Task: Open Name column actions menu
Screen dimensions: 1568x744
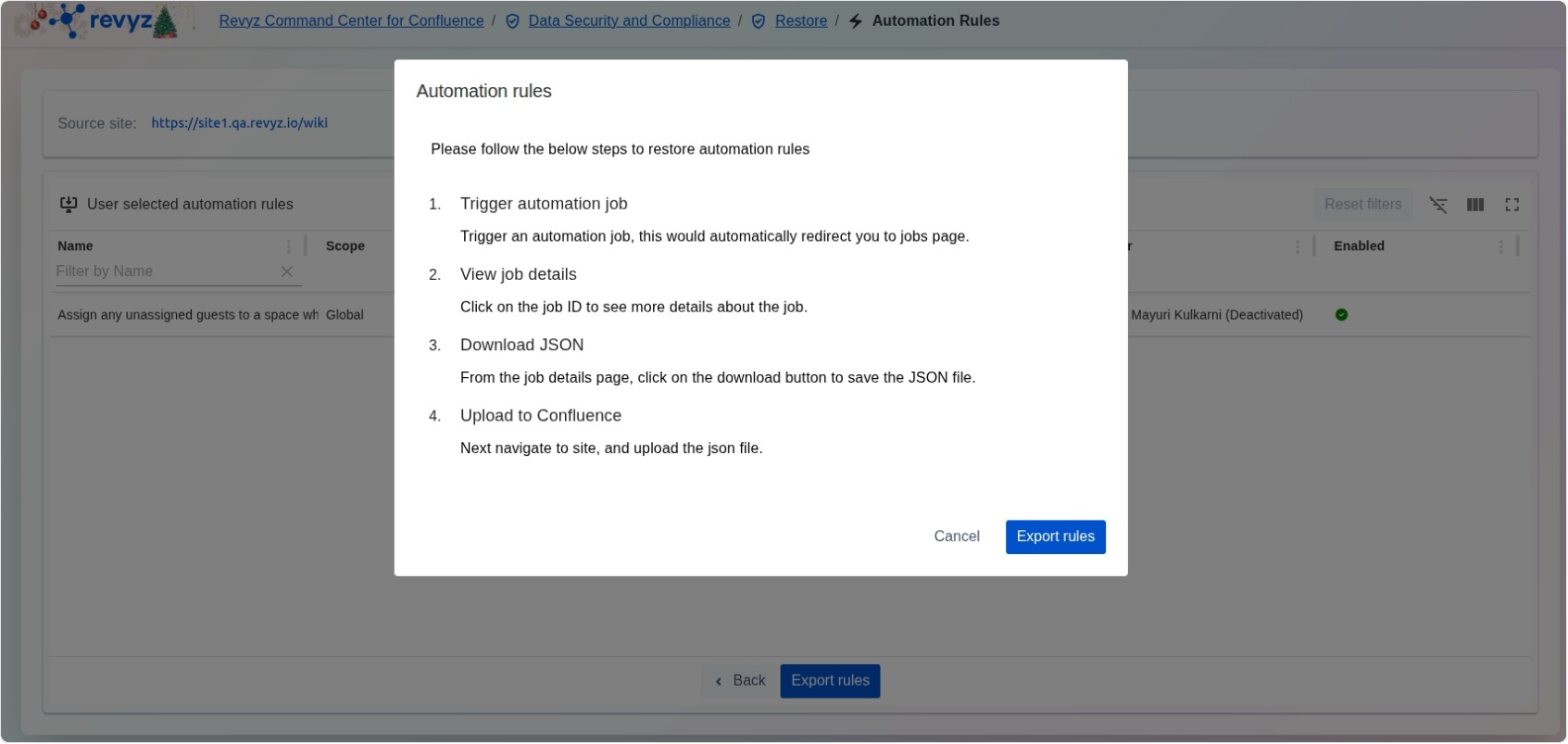Action: tap(288, 246)
